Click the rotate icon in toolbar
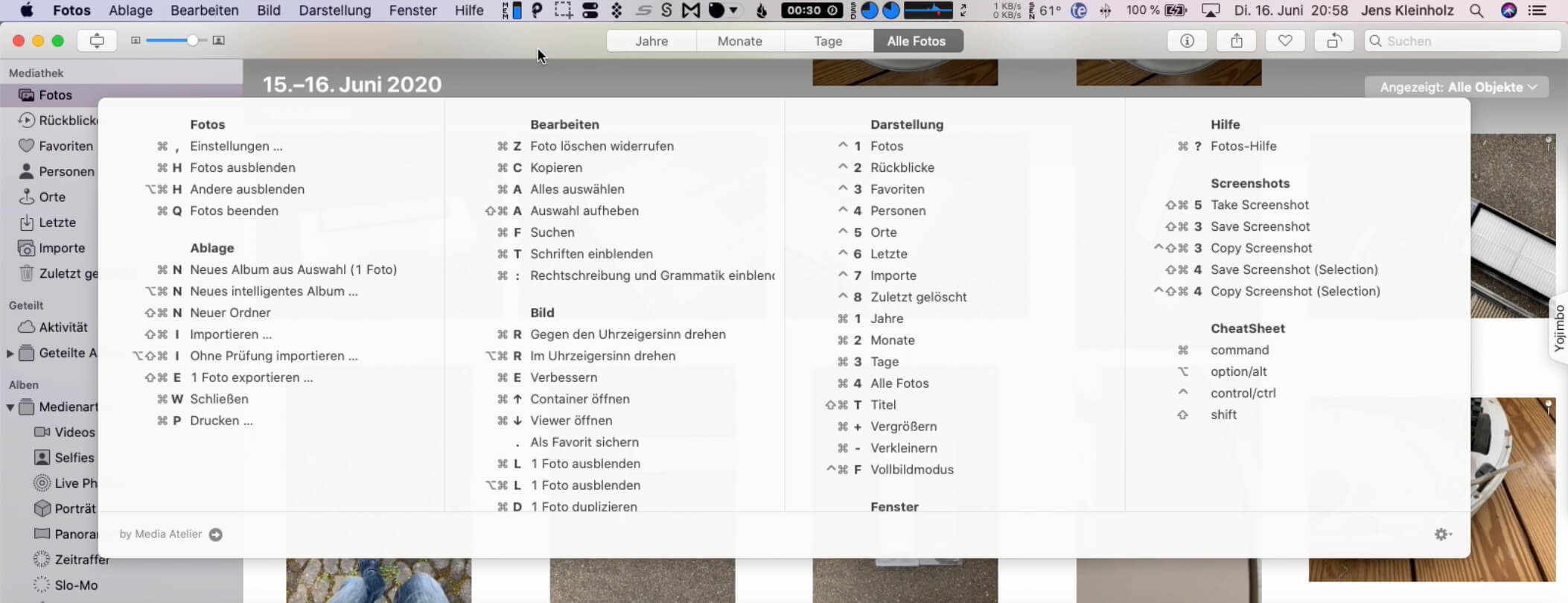 pyautogui.click(x=1334, y=41)
